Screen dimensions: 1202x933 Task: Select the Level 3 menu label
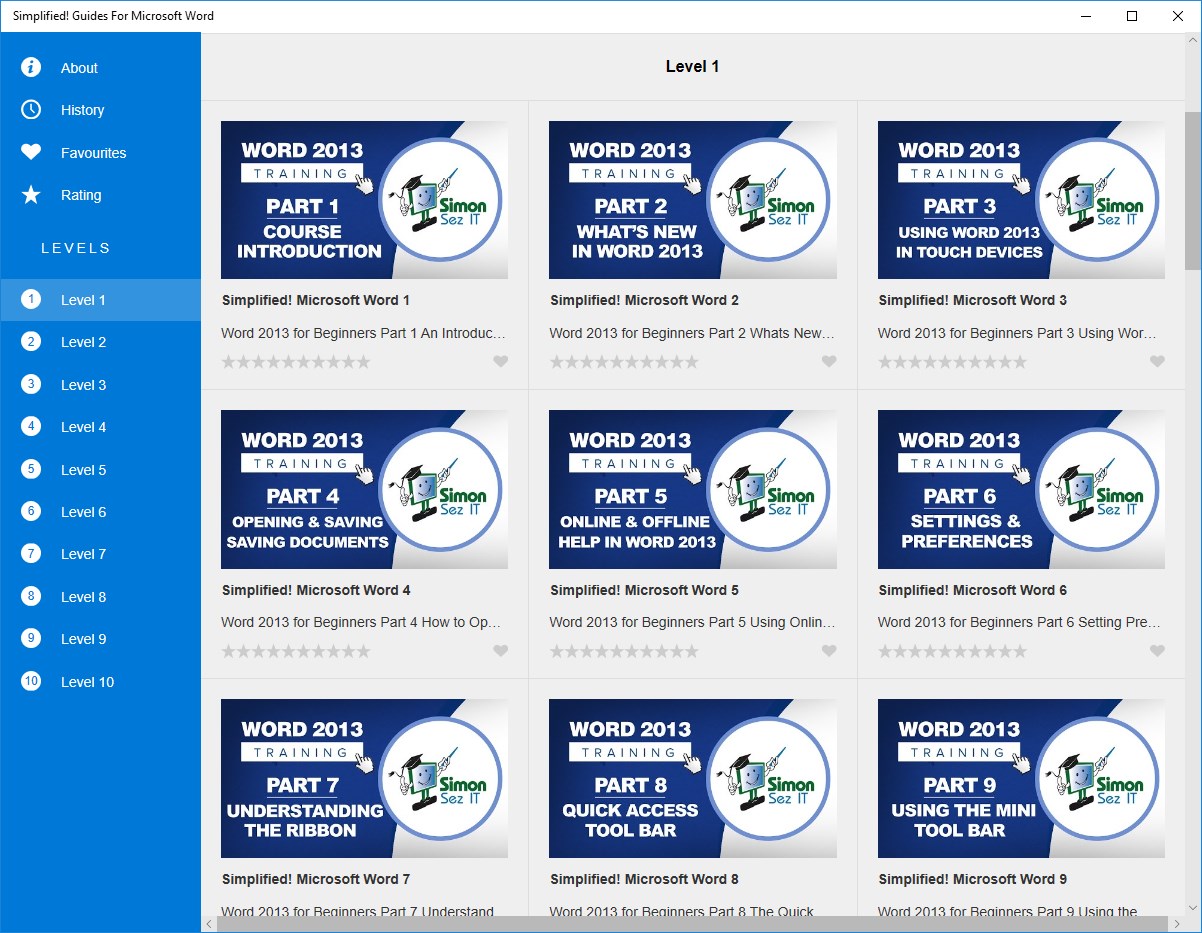[x=83, y=385]
